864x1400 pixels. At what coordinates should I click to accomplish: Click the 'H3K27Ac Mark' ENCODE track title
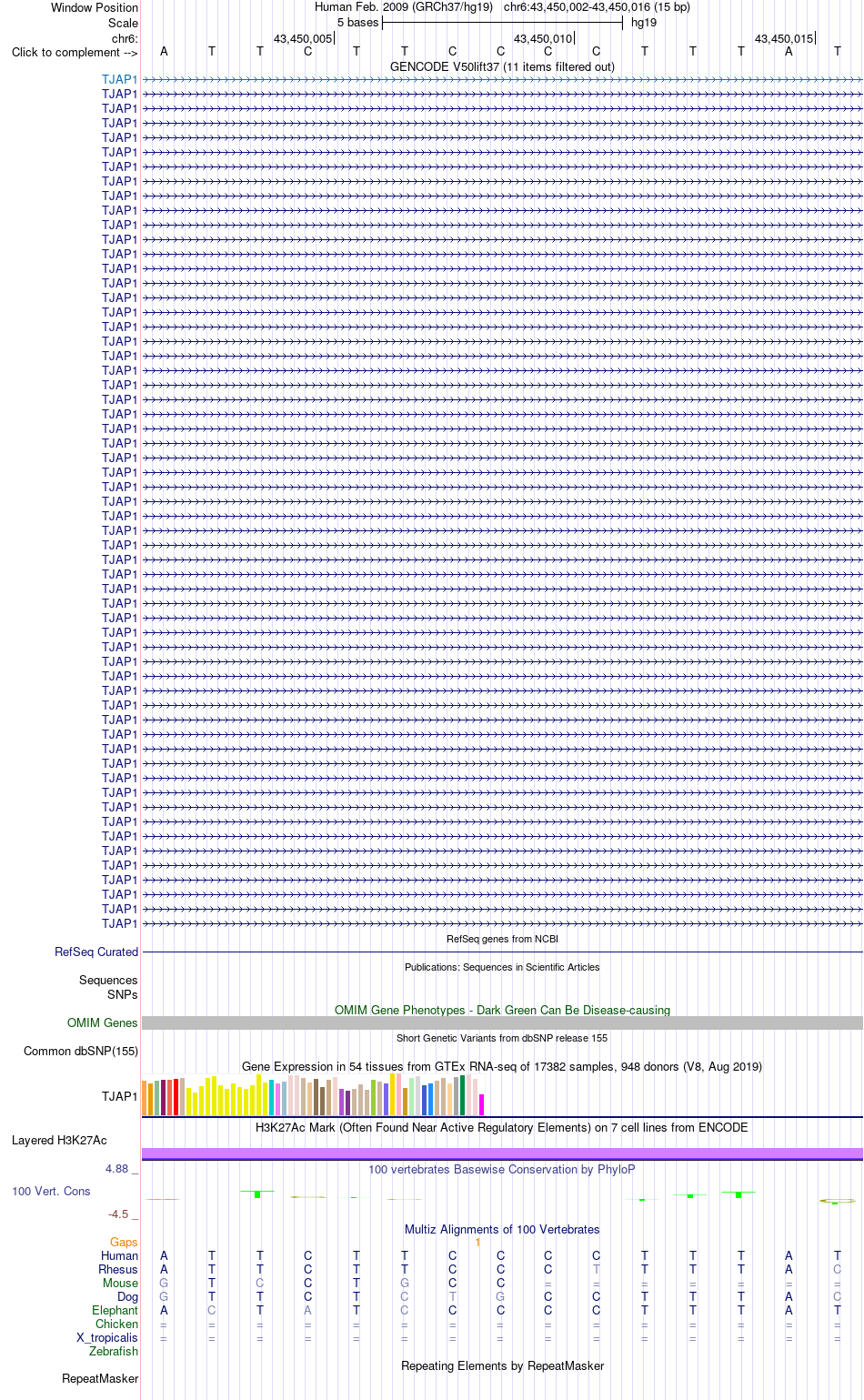click(x=502, y=1127)
